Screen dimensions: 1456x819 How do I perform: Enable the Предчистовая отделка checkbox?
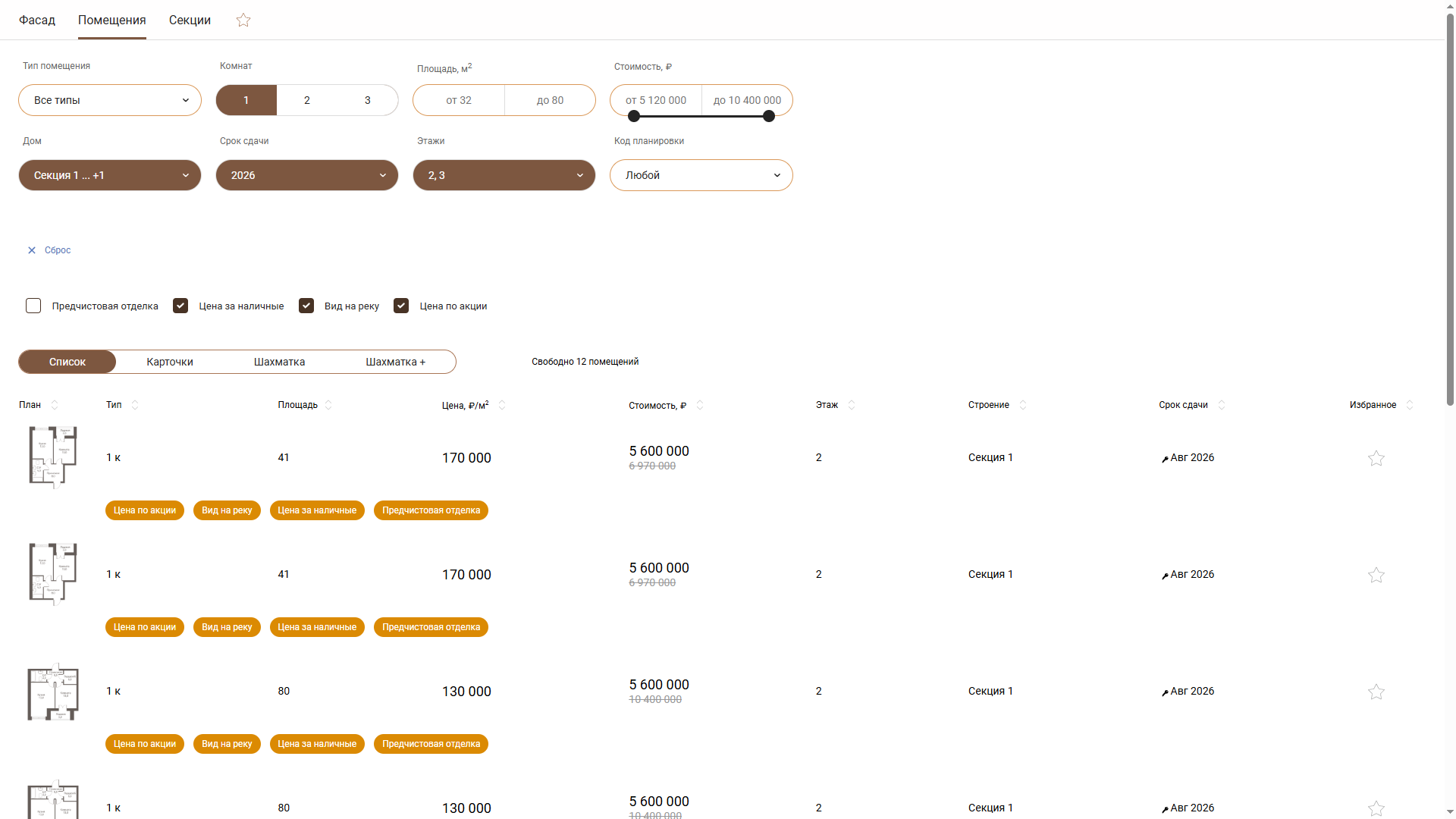(x=33, y=306)
